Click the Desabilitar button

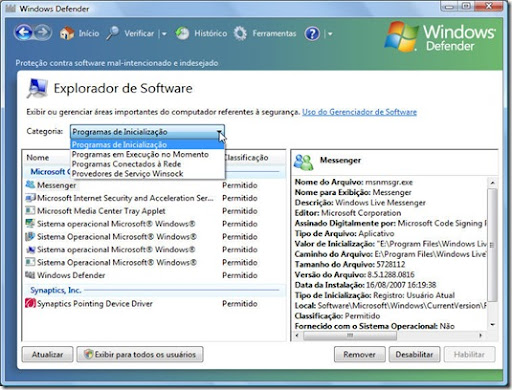coord(414,354)
